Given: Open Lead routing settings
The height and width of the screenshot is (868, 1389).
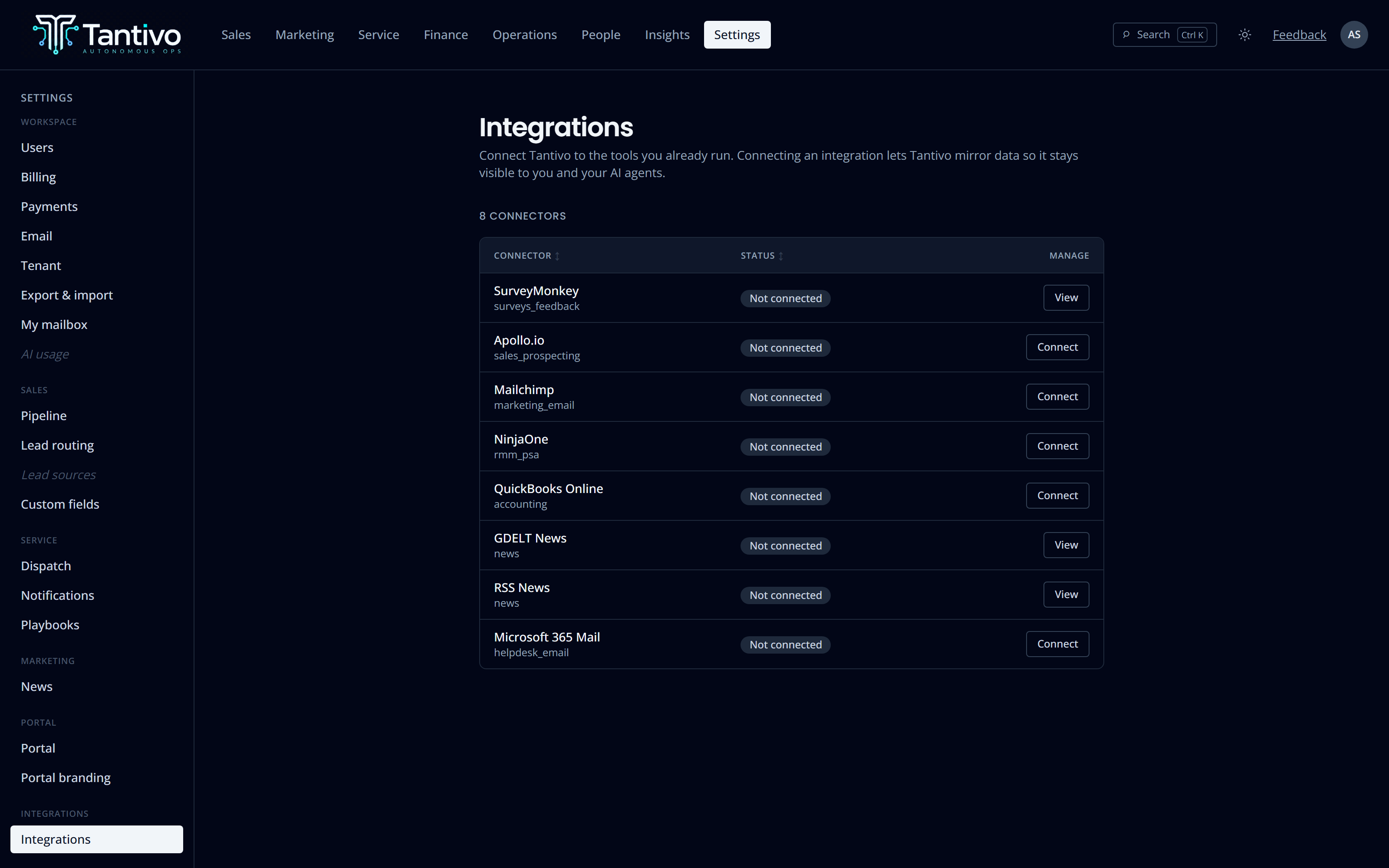Looking at the screenshot, I should pyautogui.click(x=96, y=445).
